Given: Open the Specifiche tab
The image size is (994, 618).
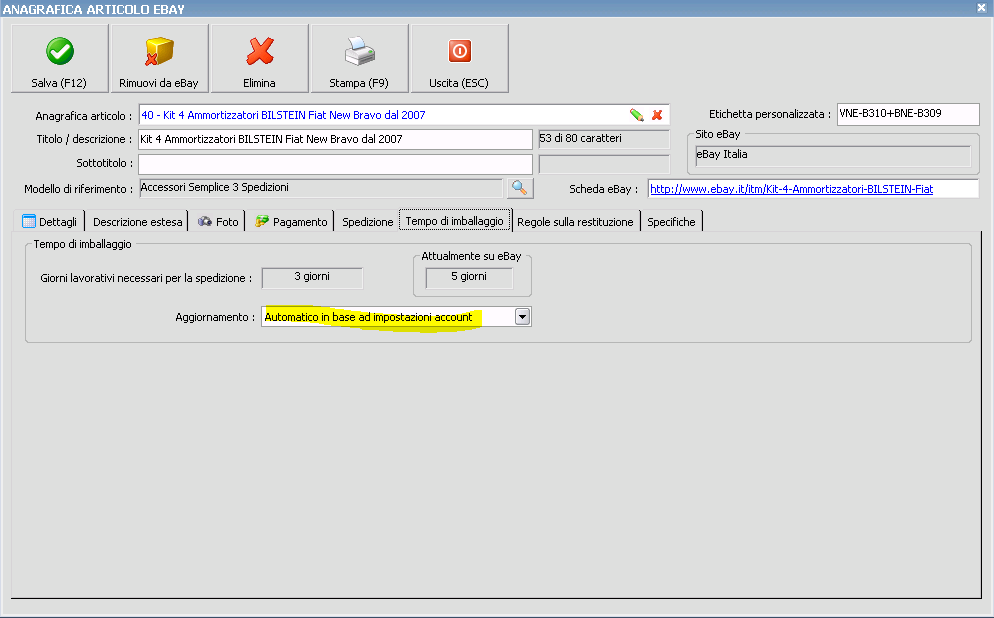Looking at the screenshot, I should (671, 222).
